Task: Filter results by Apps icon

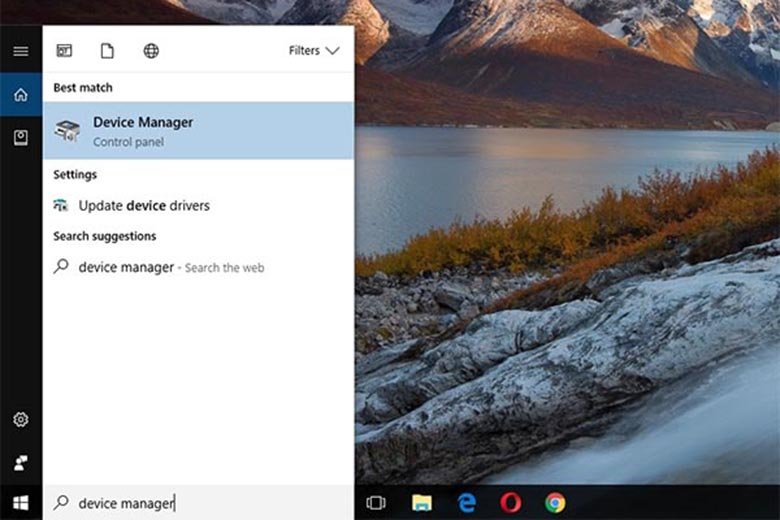Action: 64,51
